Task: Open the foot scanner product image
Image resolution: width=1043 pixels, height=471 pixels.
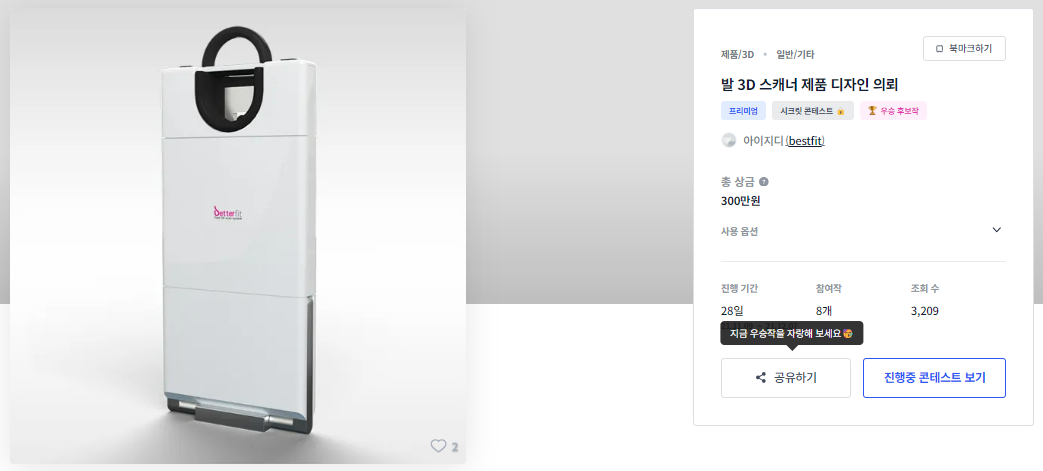Action: point(237,236)
